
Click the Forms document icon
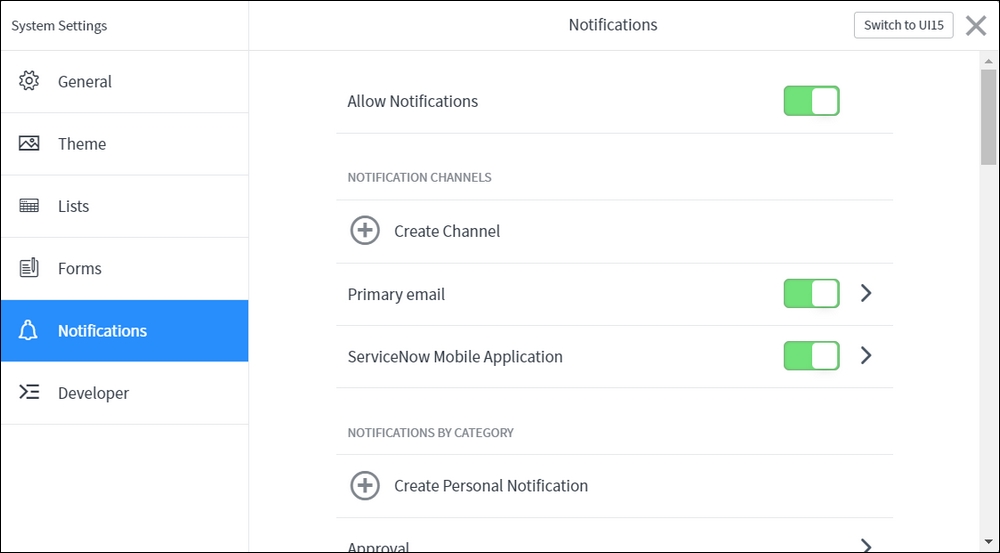(29, 268)
